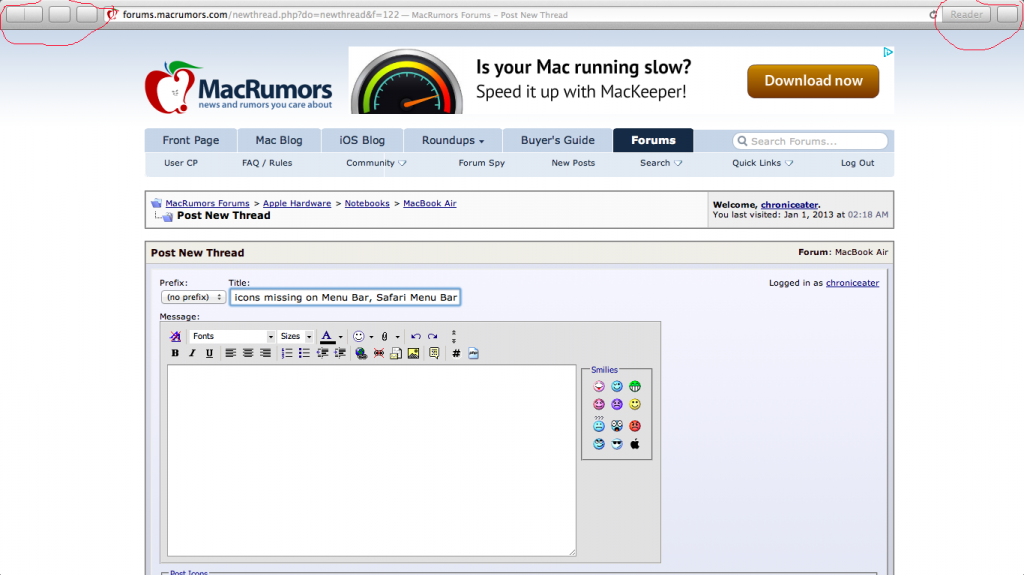Wrap selection in code tags (# icon)
1024x575 pixels.
coord(456,353)
